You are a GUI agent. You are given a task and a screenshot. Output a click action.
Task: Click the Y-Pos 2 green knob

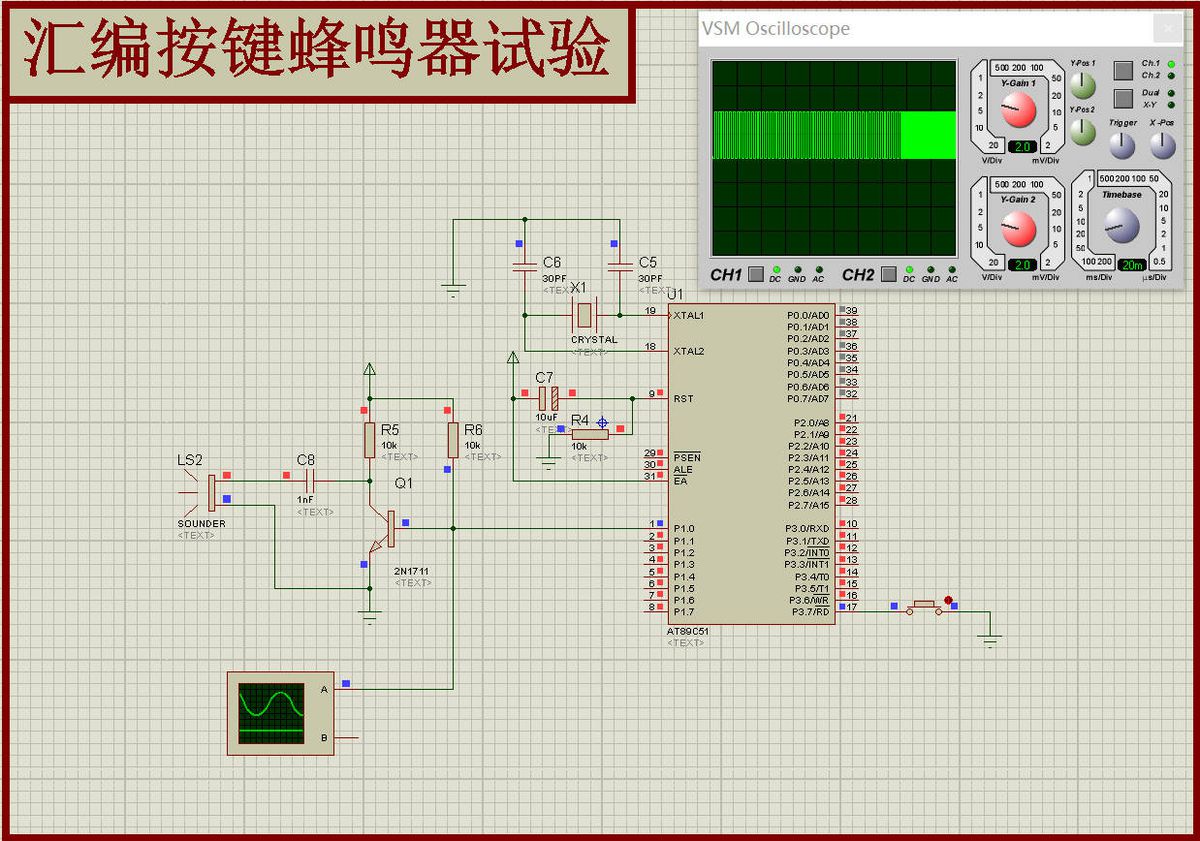click(1082, 131)
